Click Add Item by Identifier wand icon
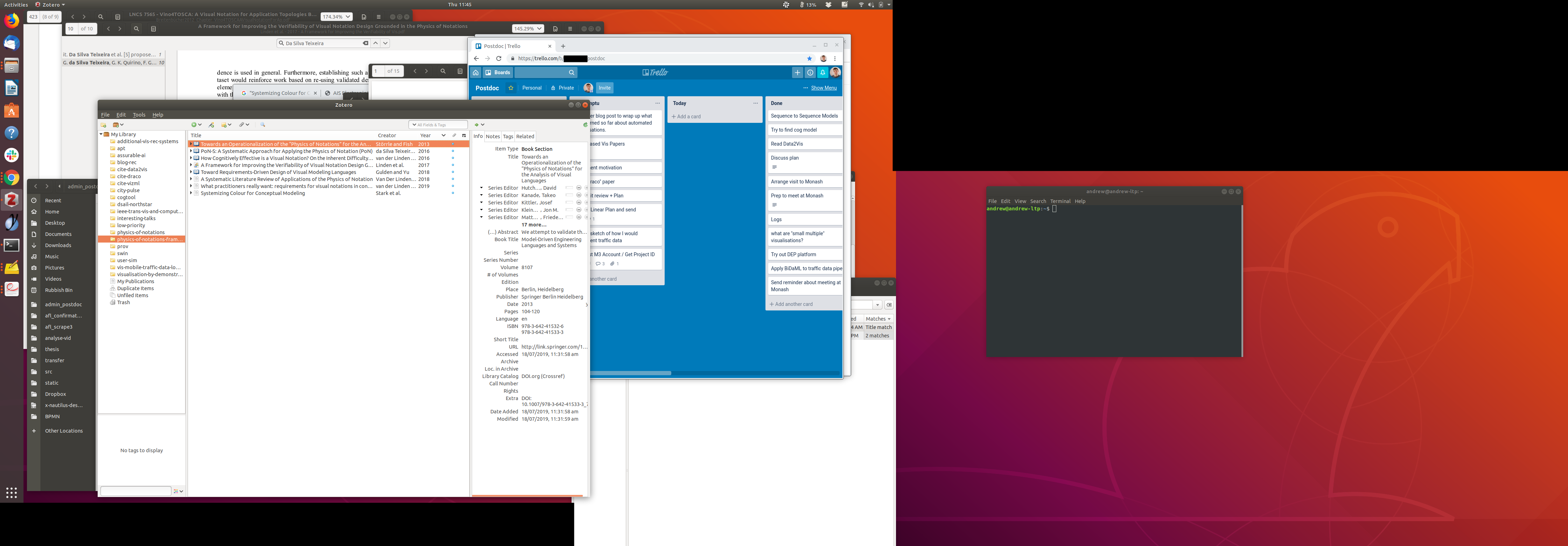The height and width of the screenshot is (546, 1568). coord(211,125)
